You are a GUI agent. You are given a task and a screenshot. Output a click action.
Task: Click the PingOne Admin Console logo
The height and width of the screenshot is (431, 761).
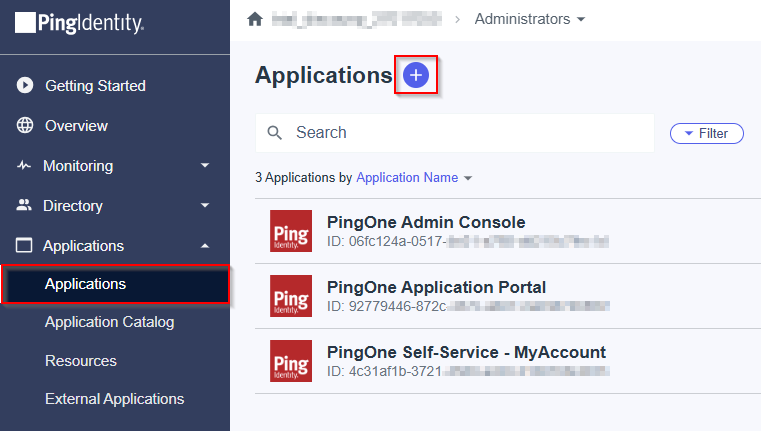pos(291,231)
